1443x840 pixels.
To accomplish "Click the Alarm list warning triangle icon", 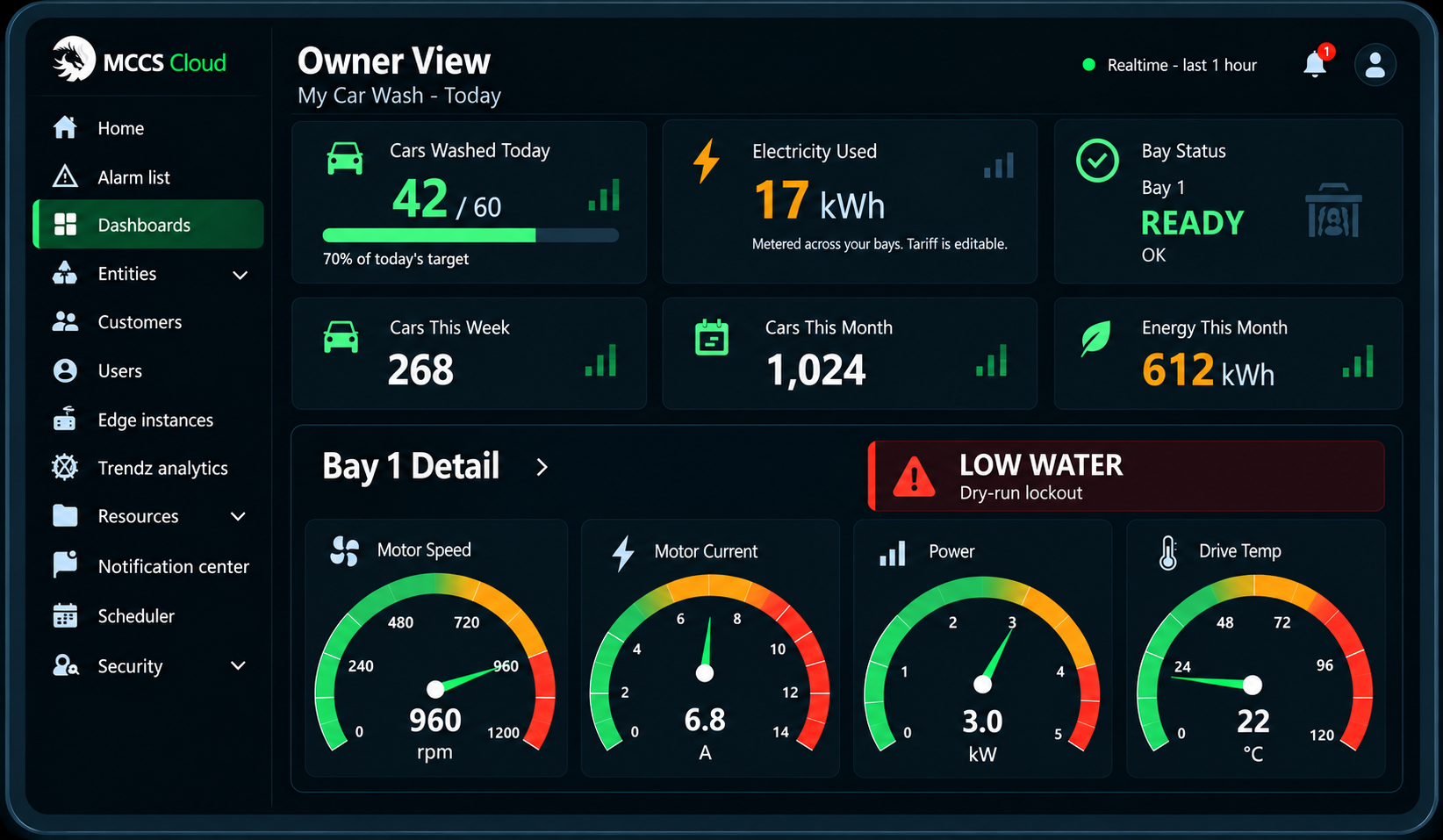I will coord(65,176).
